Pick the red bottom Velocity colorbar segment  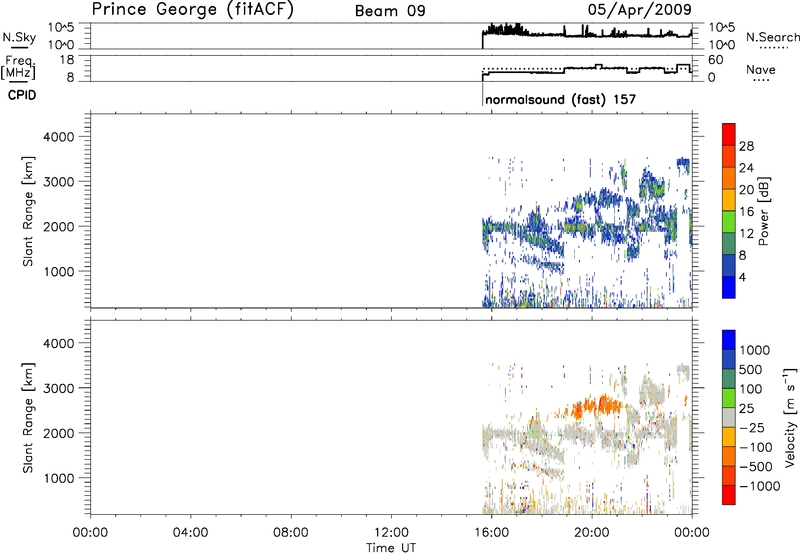[x=729, y=495]
